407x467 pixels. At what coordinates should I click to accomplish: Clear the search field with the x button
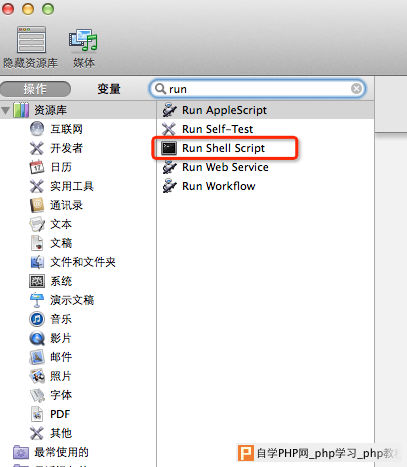(356, 89)
